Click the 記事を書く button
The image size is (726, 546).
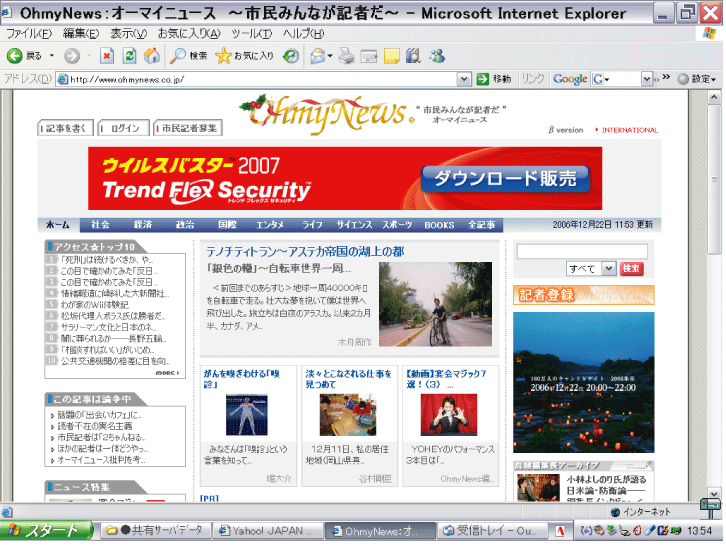pos(65,128)
